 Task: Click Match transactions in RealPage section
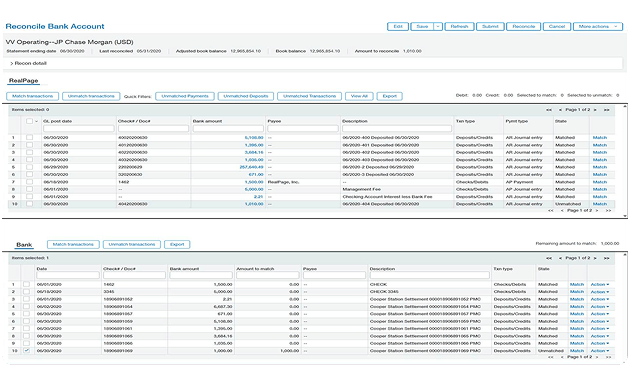pyautogui.click(x=33, y=96)
